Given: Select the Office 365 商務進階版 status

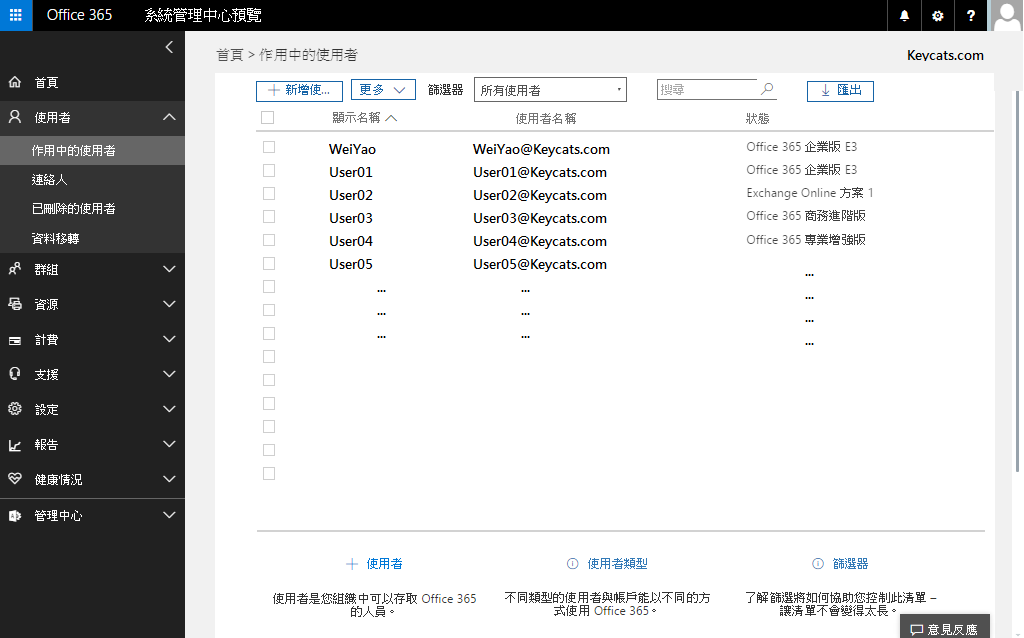Looking at the screenshot, I should tap(806, 215).
